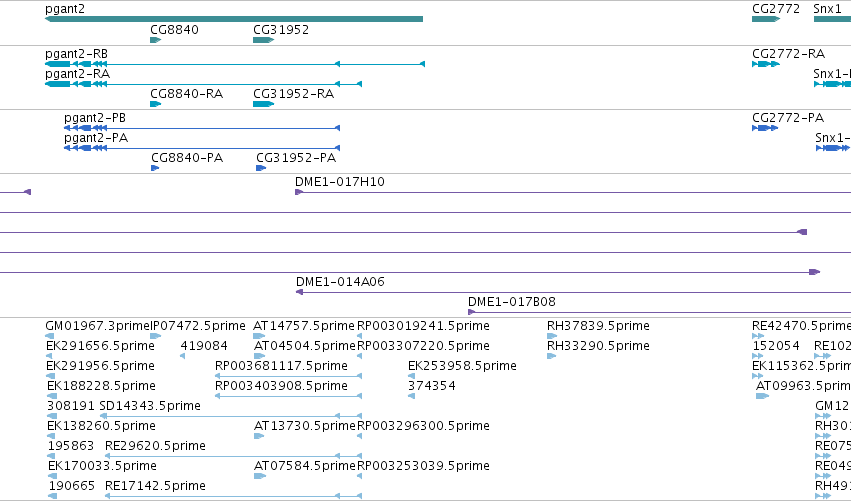Select the pgant2-RB transcript feature
This screenshot has width=851, height=501.
tap(234, 64)
